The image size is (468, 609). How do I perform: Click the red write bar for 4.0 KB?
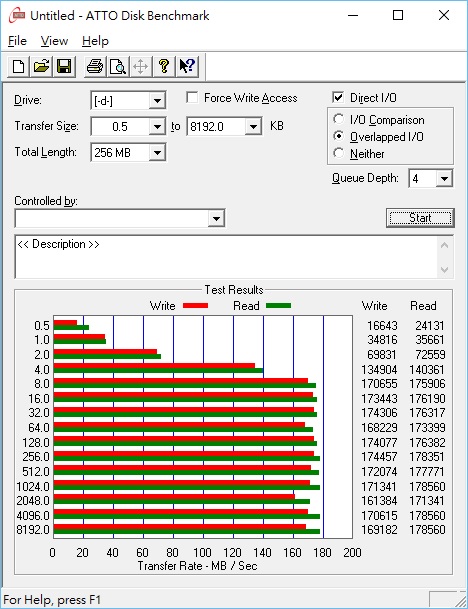154,365
